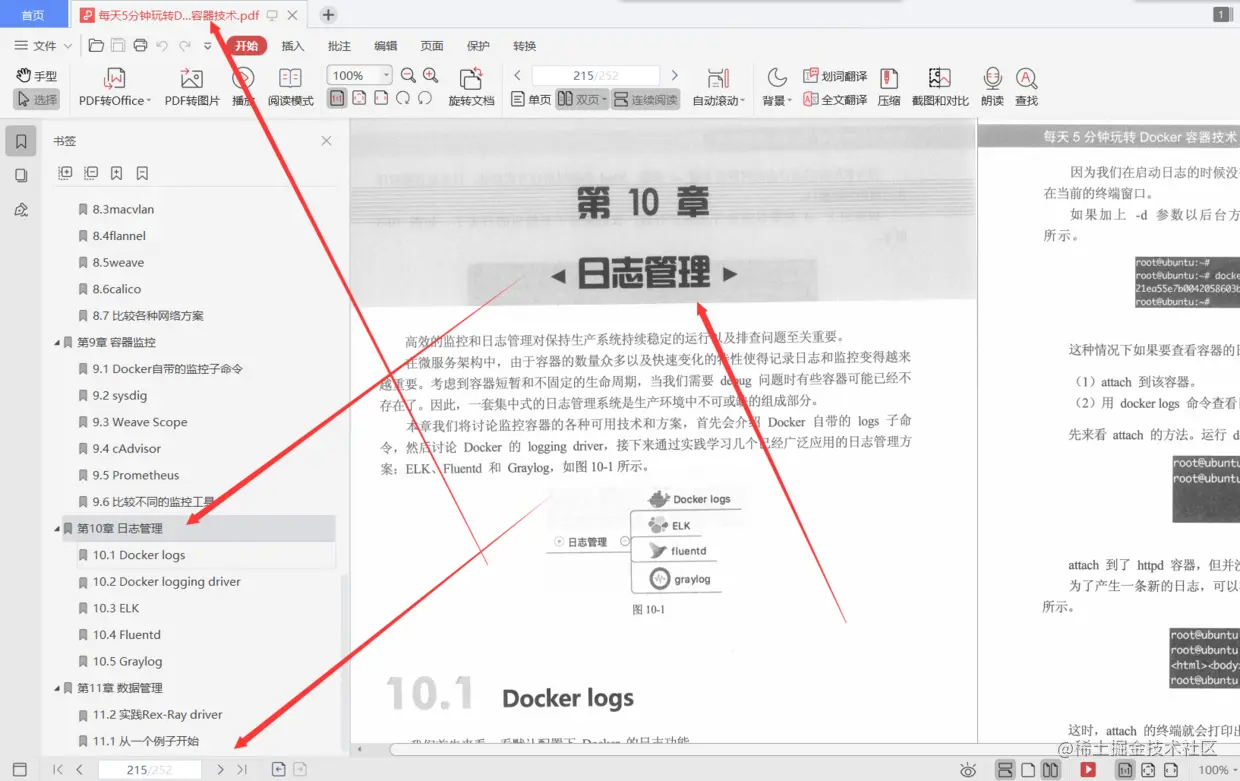The width and height of the screenshot is (1240, 781).
Task: Click the page number field in toolbar
Action: click(596, 76)
